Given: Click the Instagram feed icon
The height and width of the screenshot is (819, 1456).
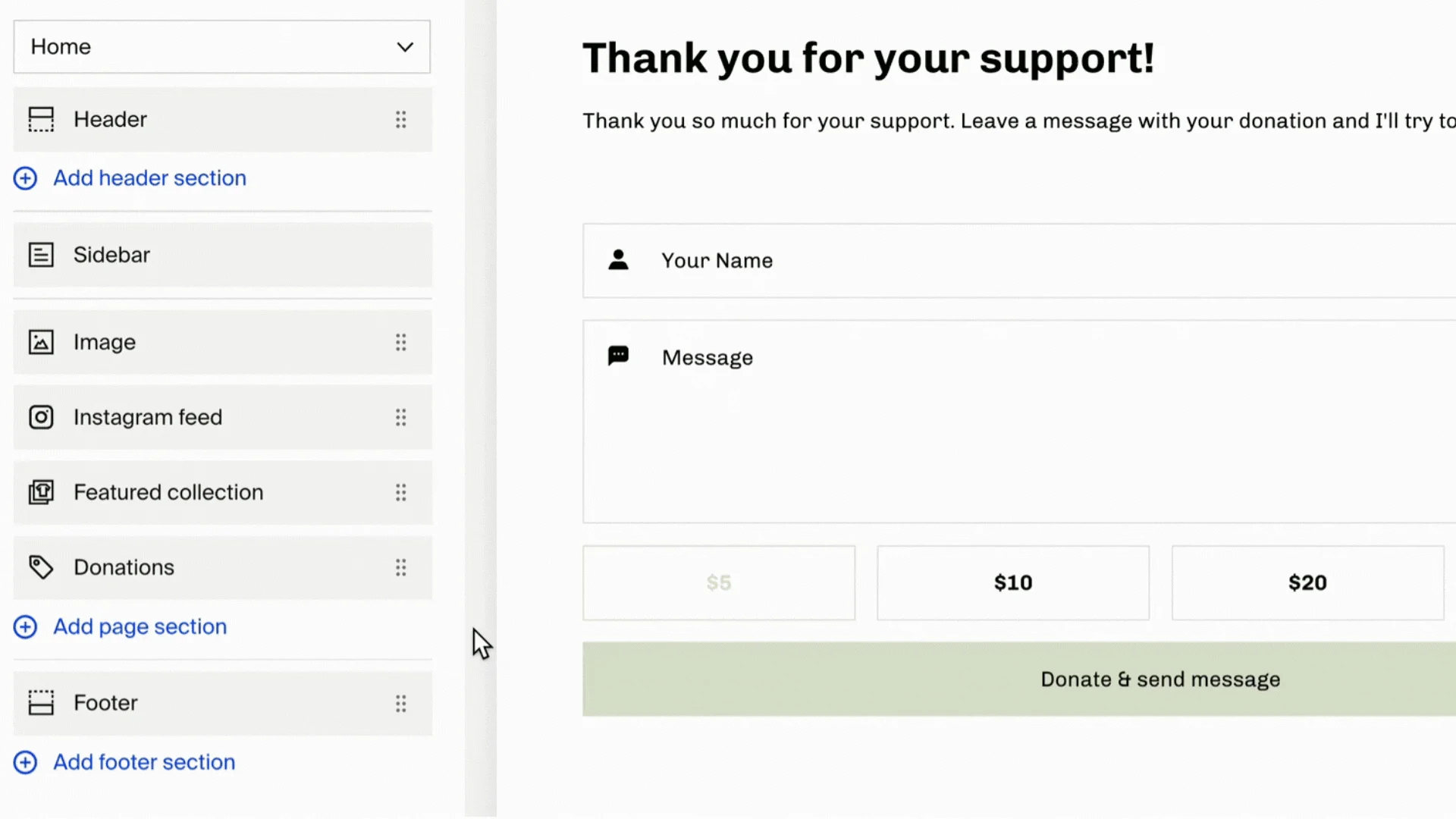Looking at the screenshot, I should [x=41, y=417].
